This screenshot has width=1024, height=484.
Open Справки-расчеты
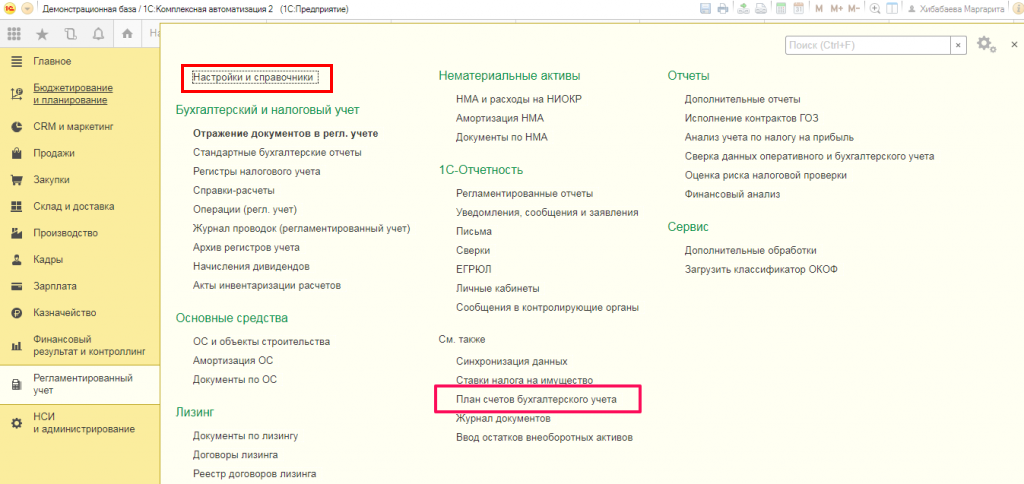click(x=234, y=190)
